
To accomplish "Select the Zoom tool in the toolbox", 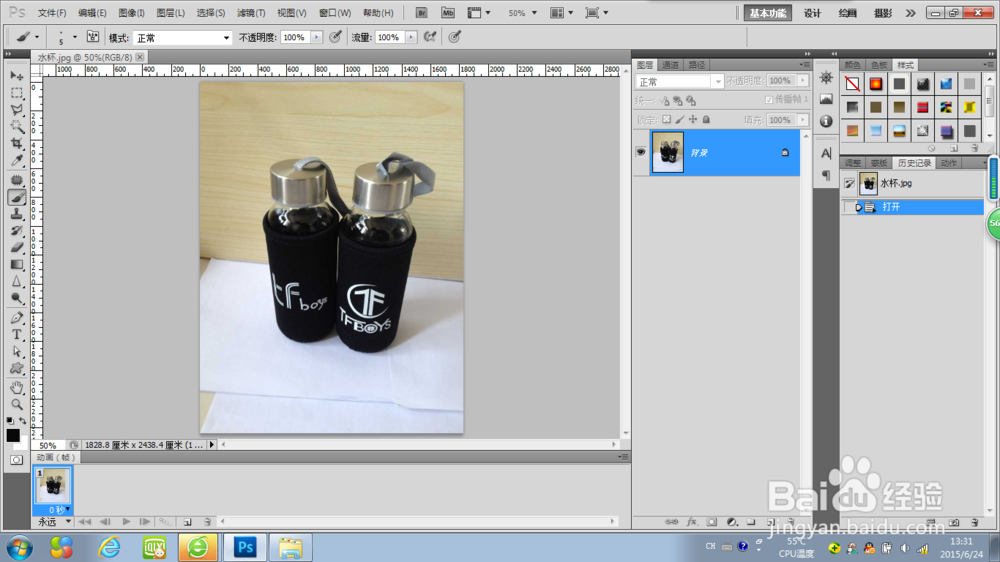I will [17, 404].
